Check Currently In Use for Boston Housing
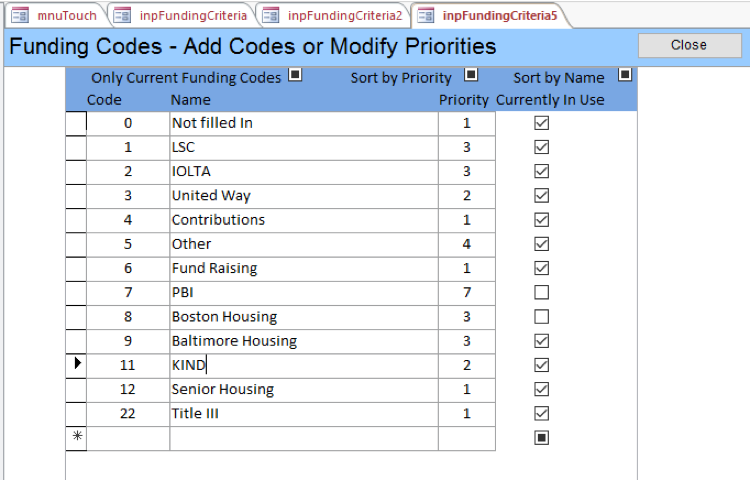The height and width of the screenshot is (480, 750). tap(541, 316)
